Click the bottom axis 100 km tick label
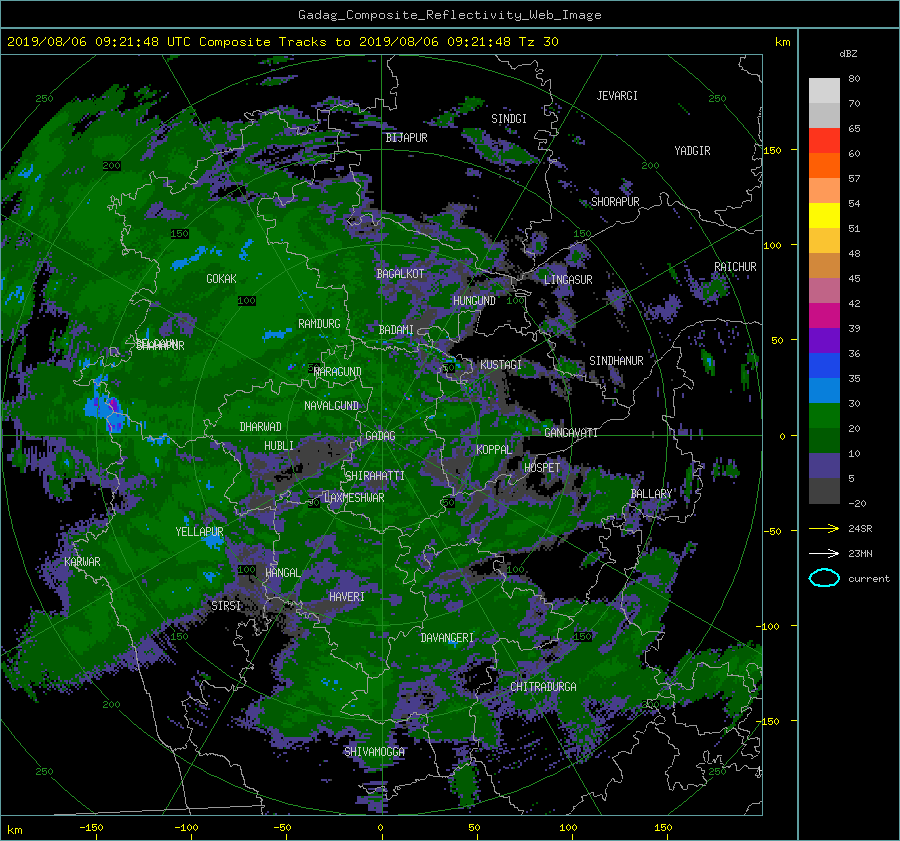 568,828
